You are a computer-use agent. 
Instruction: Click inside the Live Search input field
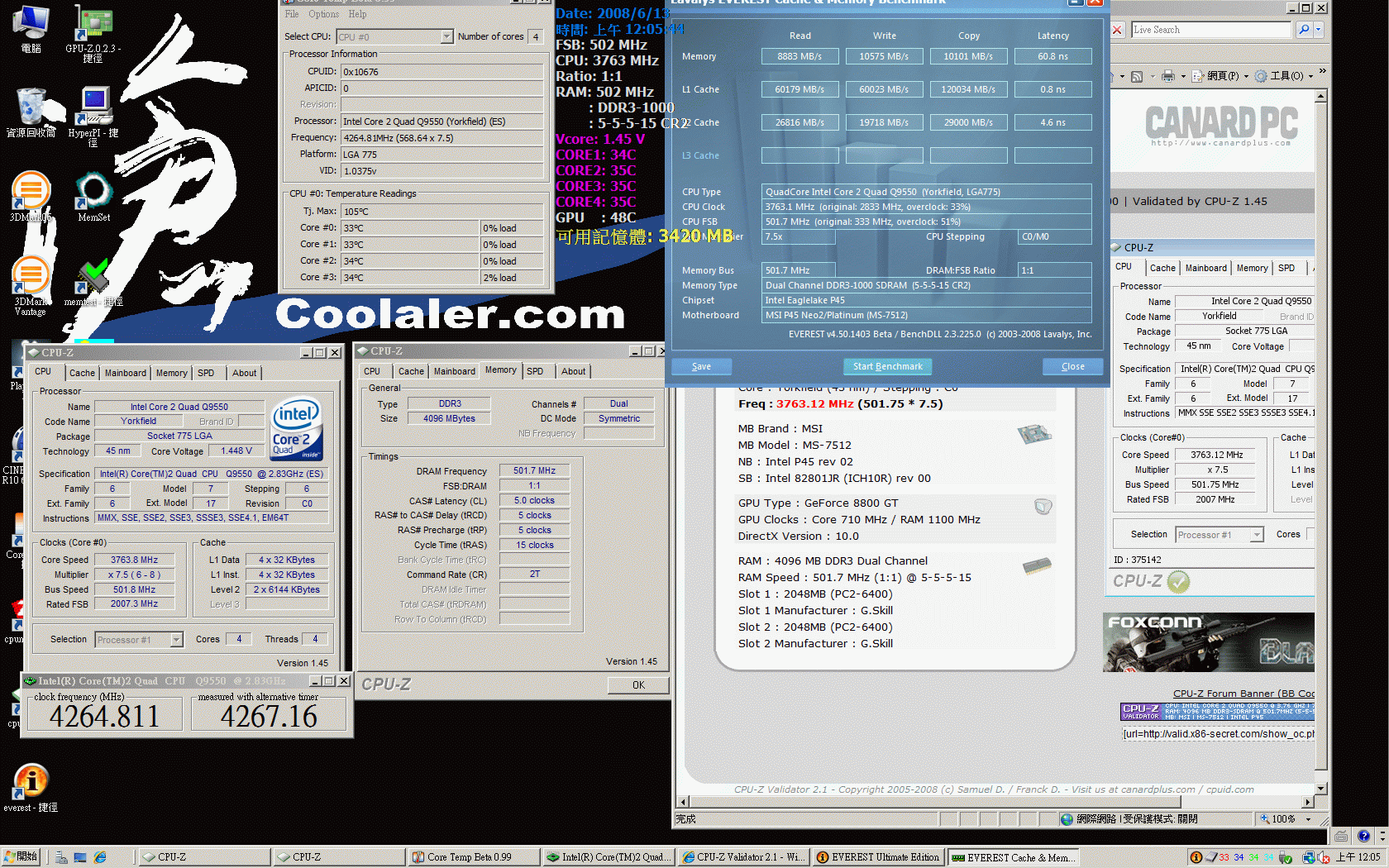(x=1210, y=30)
